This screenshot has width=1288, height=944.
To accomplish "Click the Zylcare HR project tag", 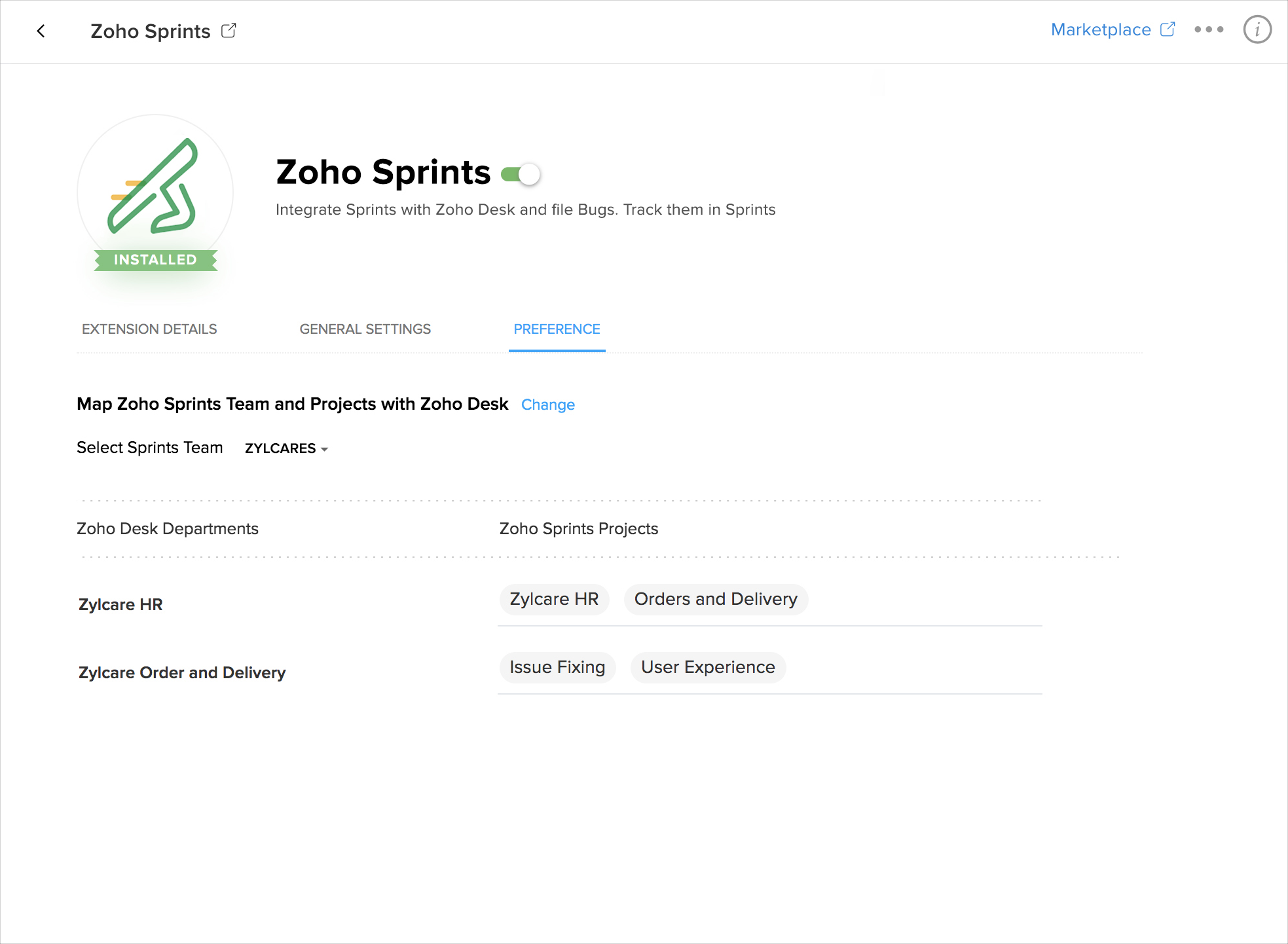I will [554, 600].
